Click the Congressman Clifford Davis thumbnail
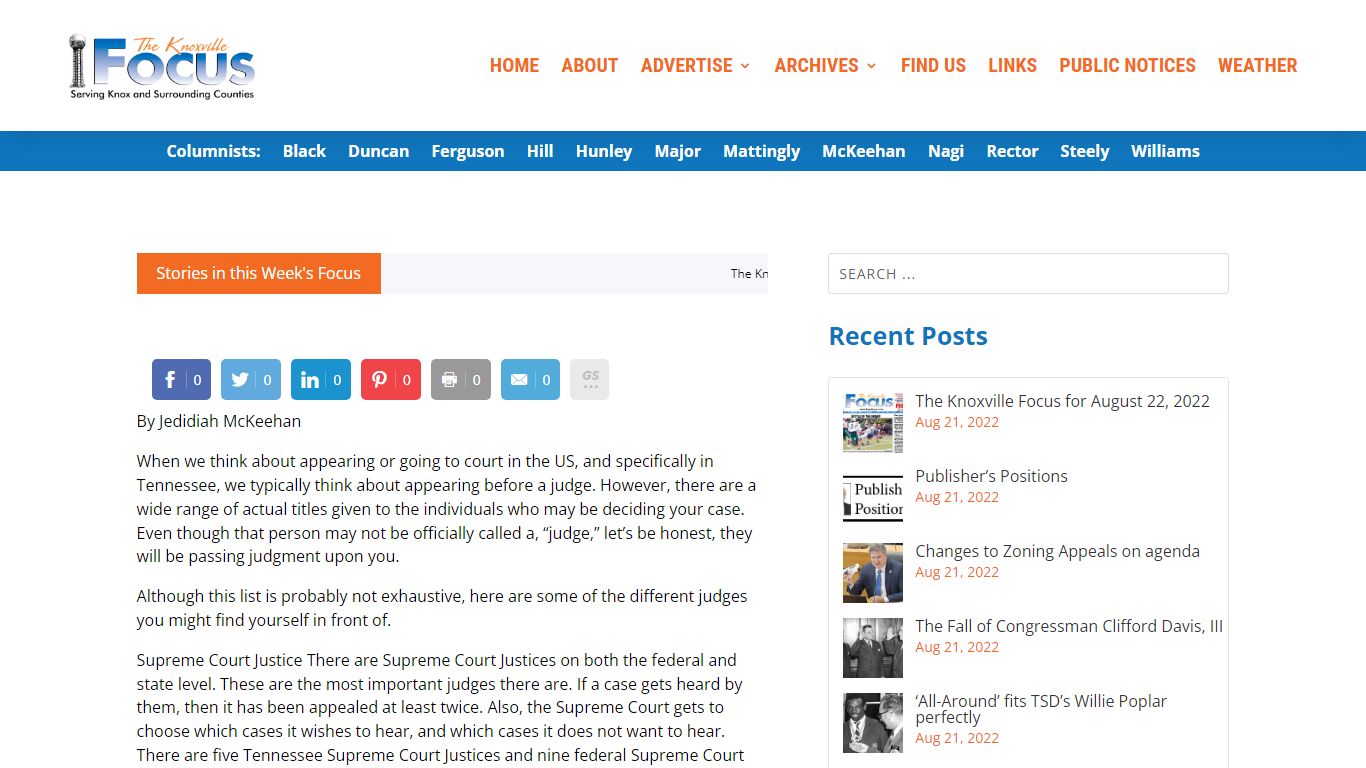The width and height of the screenshot is (1366, 768). (x=873, y=648)
